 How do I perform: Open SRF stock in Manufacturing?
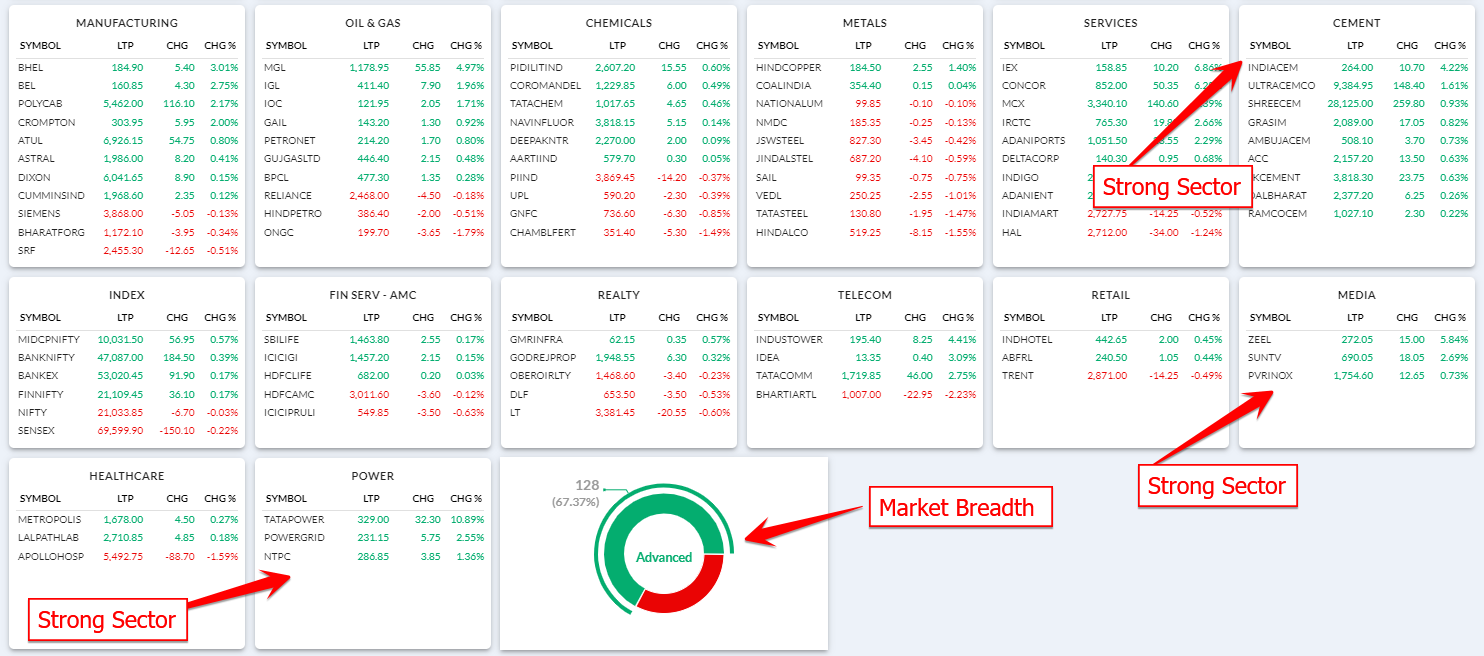[x=27, y=250]
